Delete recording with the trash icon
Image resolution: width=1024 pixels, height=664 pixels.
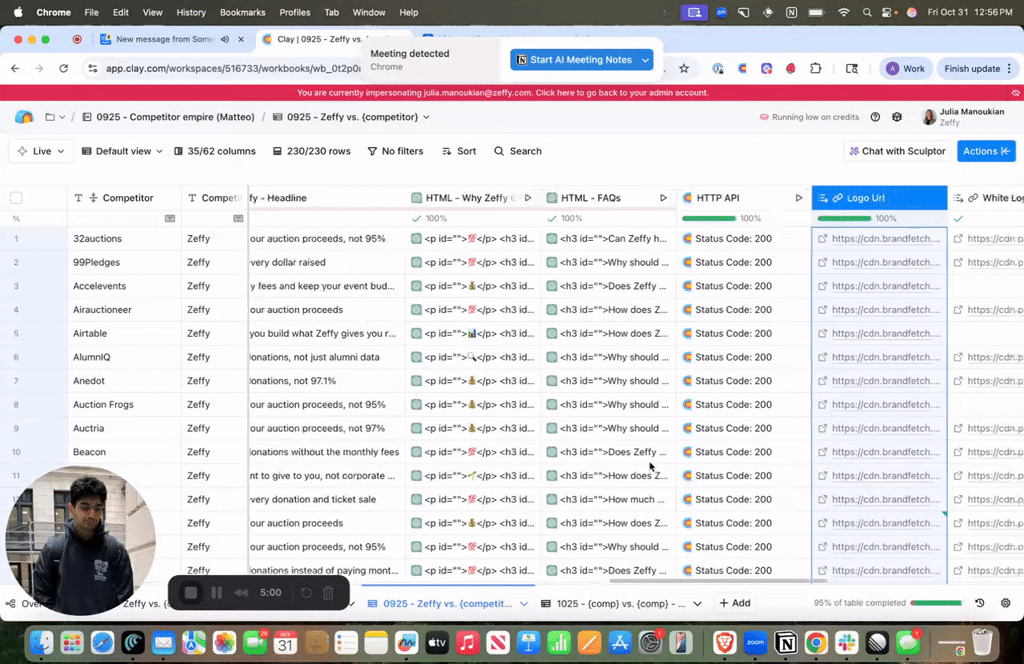coord(328,593)
